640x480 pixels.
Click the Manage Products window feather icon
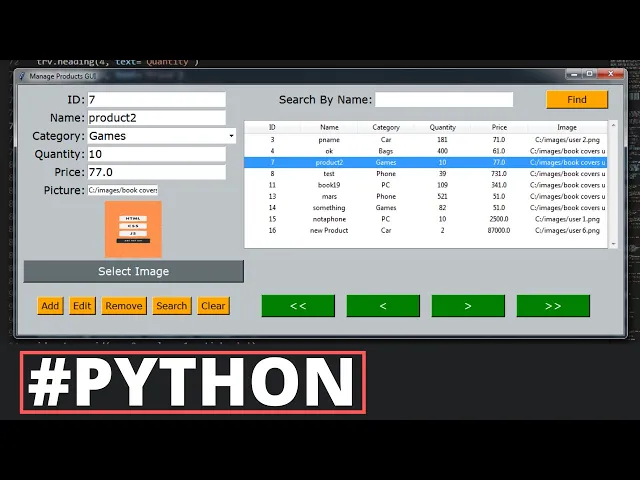22,76
